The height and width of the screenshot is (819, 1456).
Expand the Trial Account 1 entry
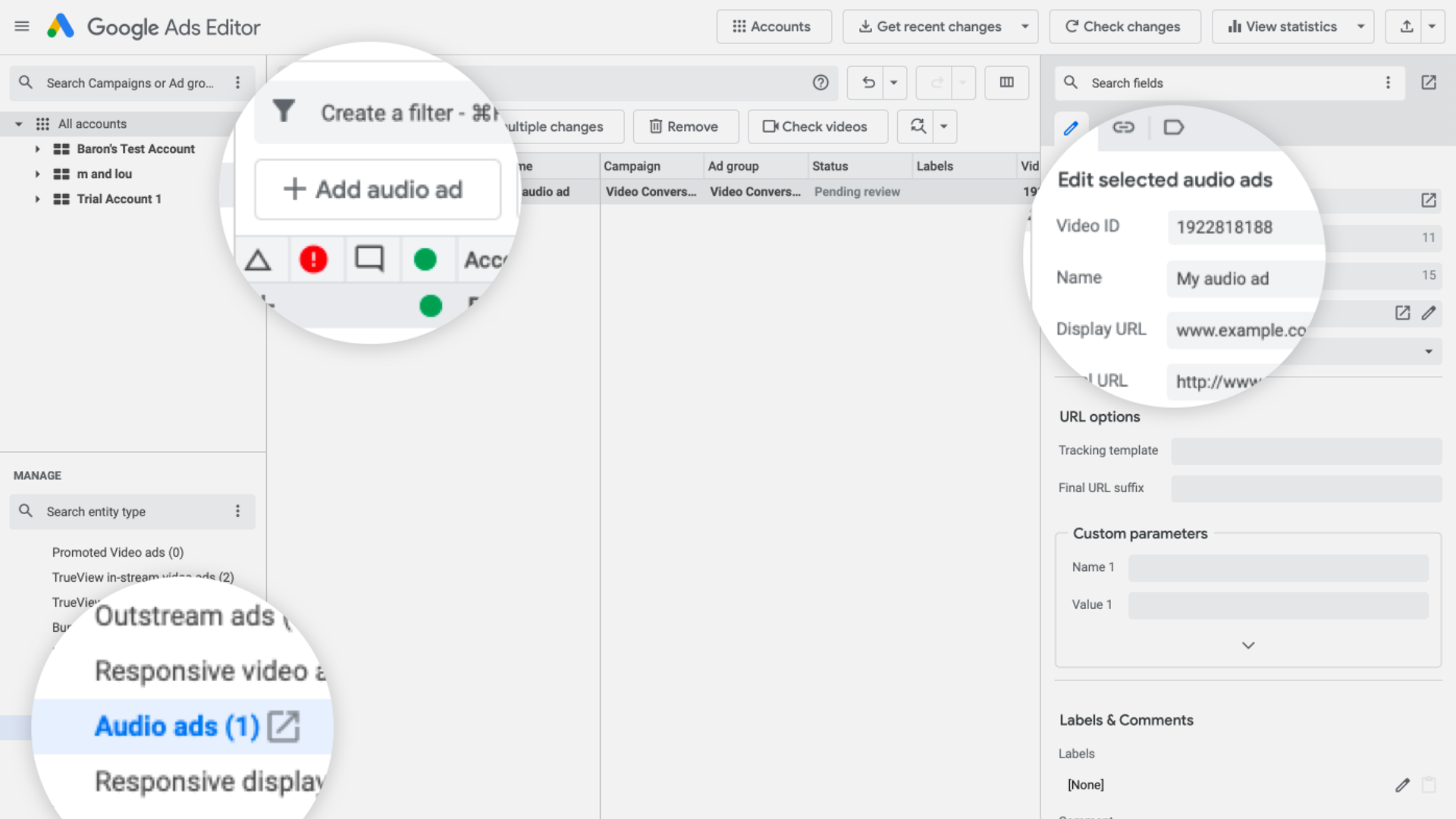click(x=38, y=199)
